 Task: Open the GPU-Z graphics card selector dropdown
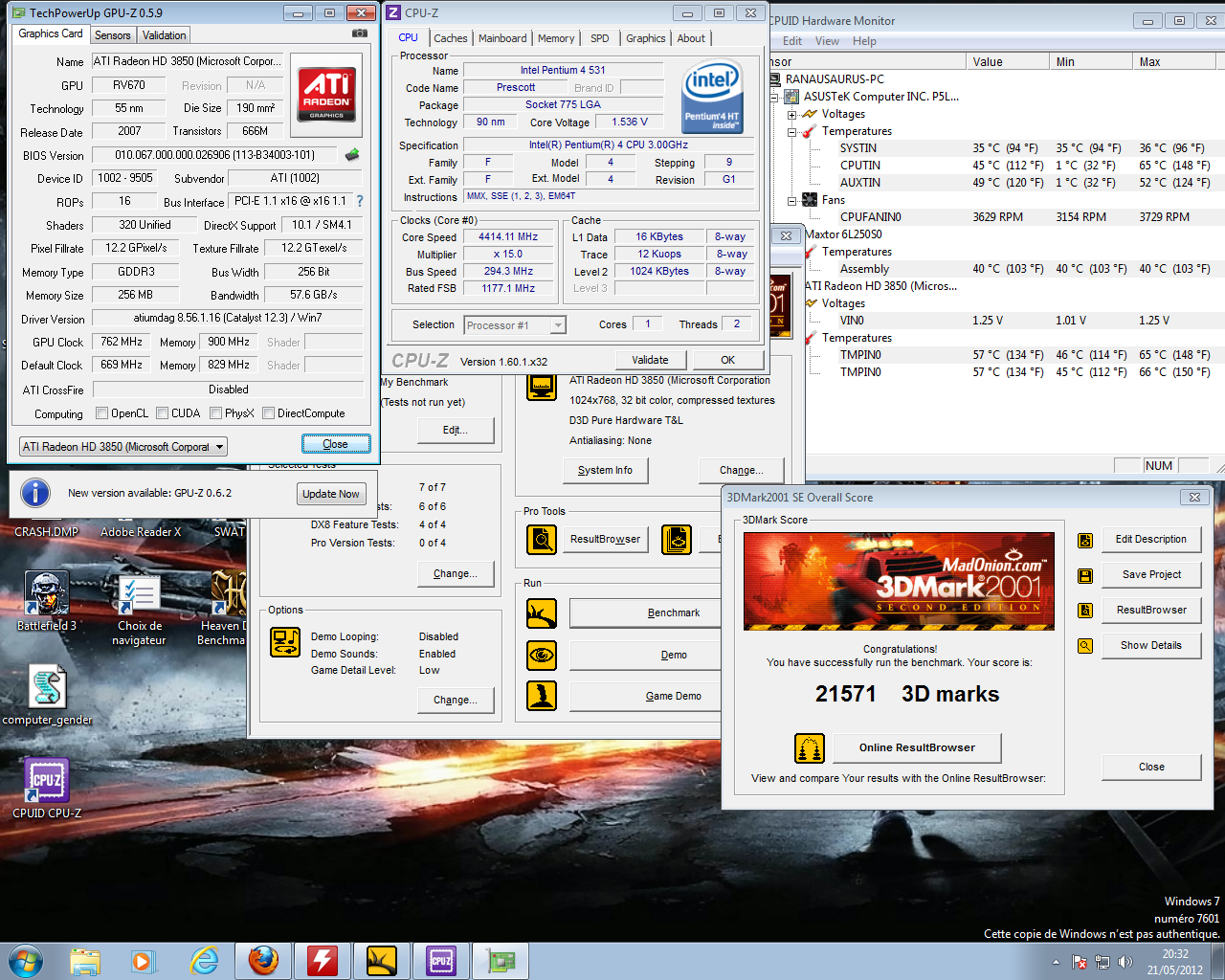pos(123,447)
